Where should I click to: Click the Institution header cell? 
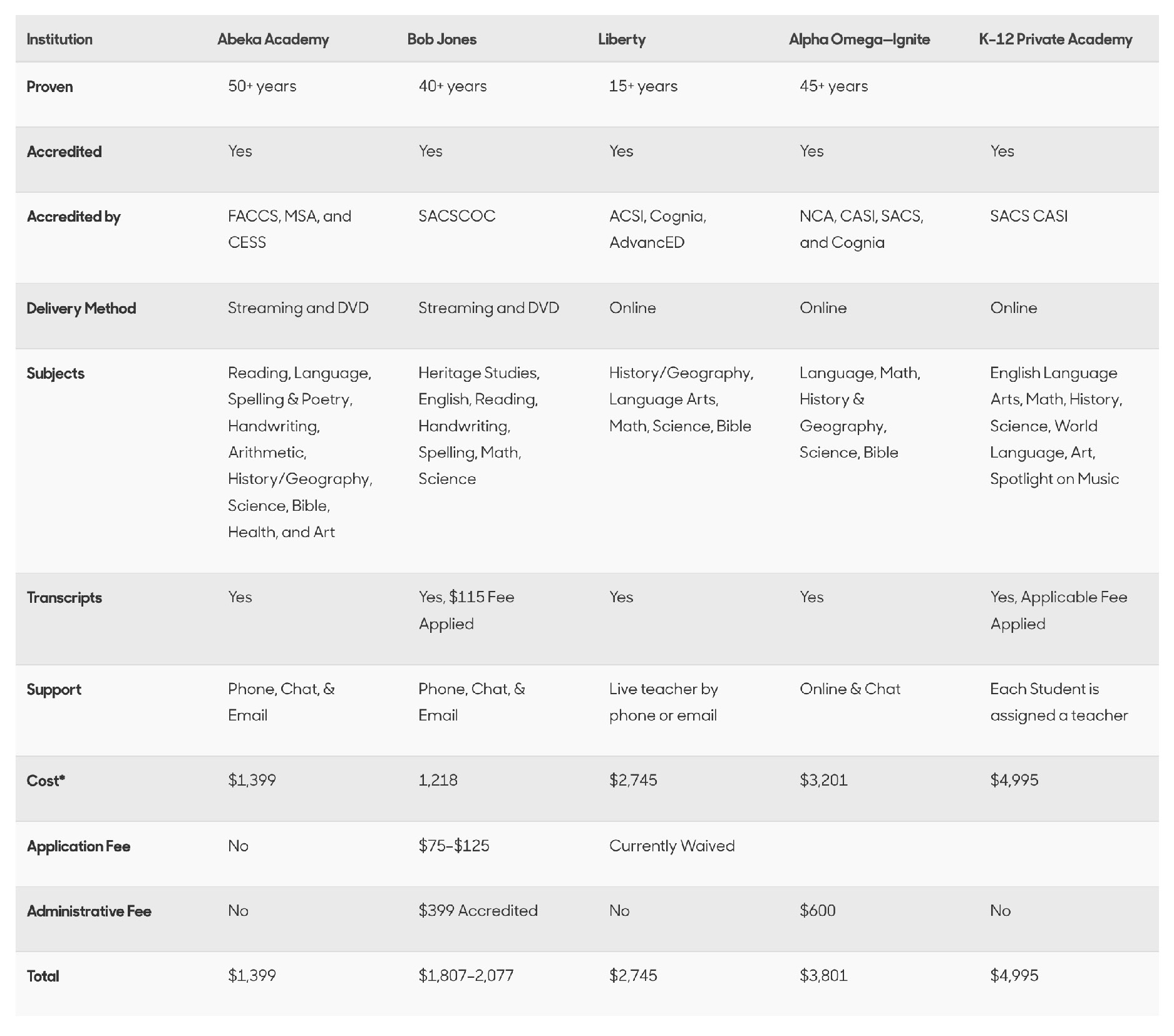[59, 39]
